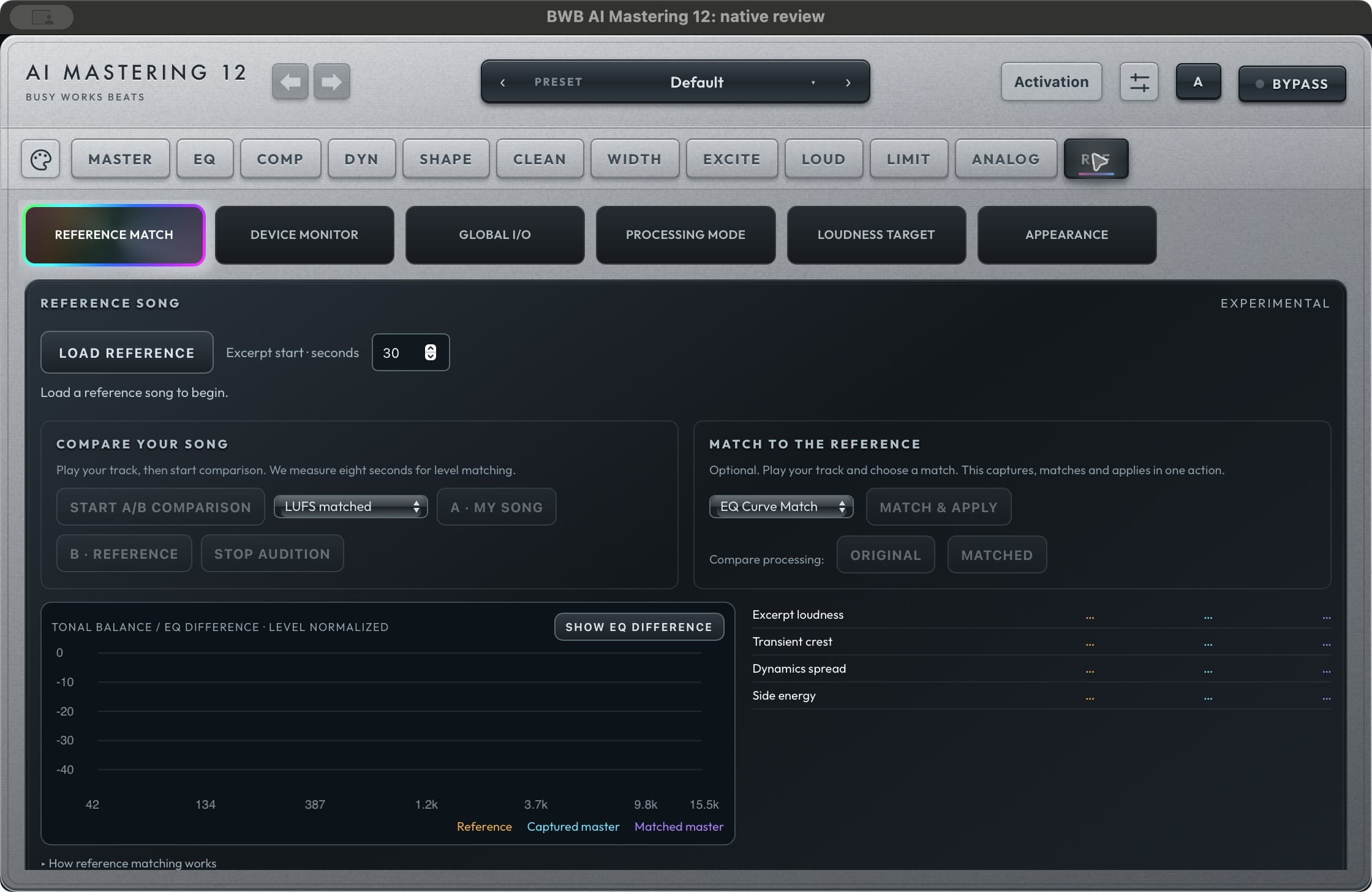Click the Activation button

[1051, 81]
